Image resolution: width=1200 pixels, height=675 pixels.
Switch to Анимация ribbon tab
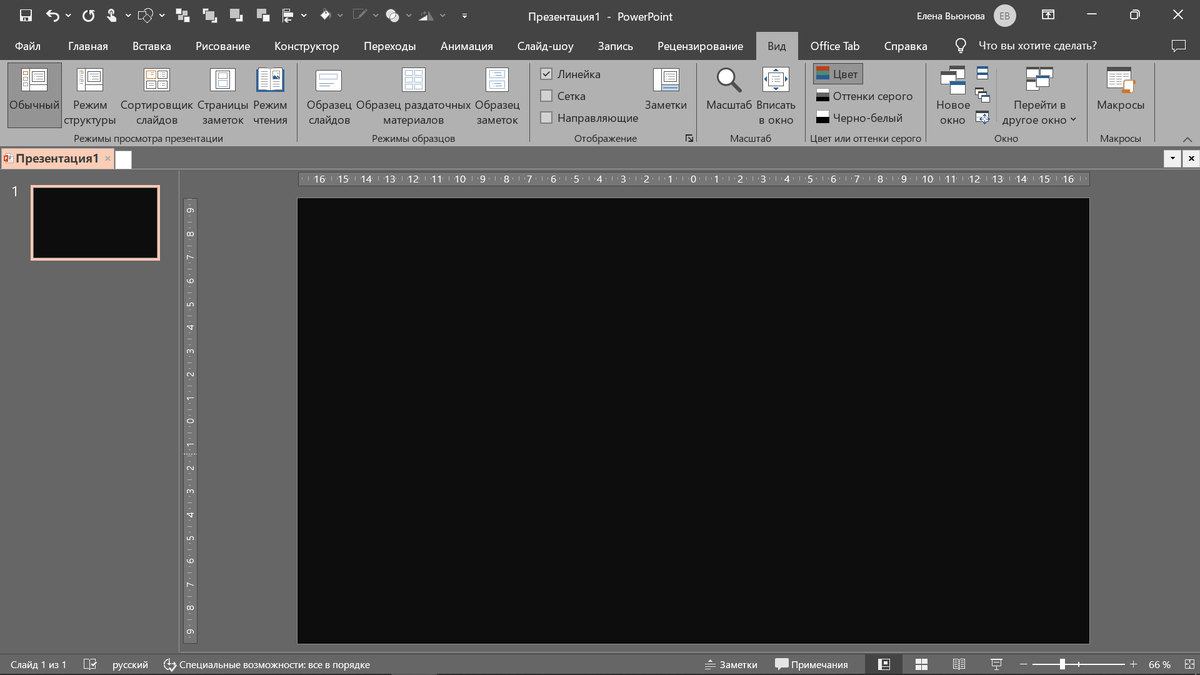click(x=467, y=46)
